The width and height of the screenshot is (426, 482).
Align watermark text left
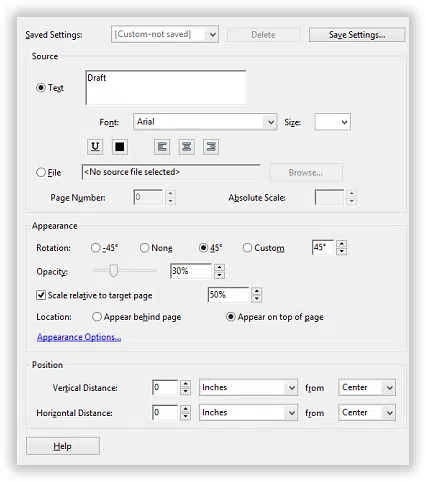pyautogui.click(x=162, y=147)
